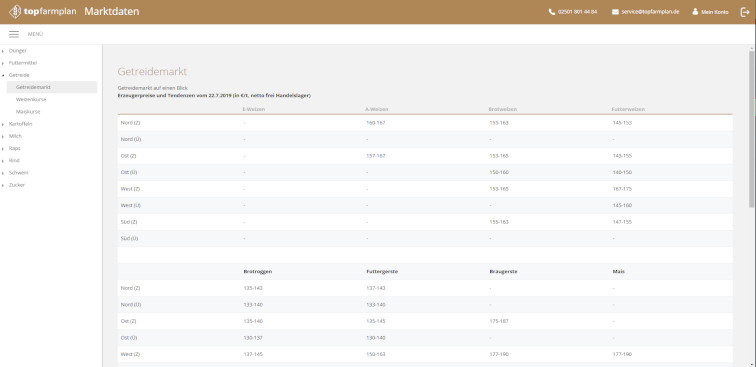Open the hamburger menu icon
756x367 pixels.
[14, 34]
